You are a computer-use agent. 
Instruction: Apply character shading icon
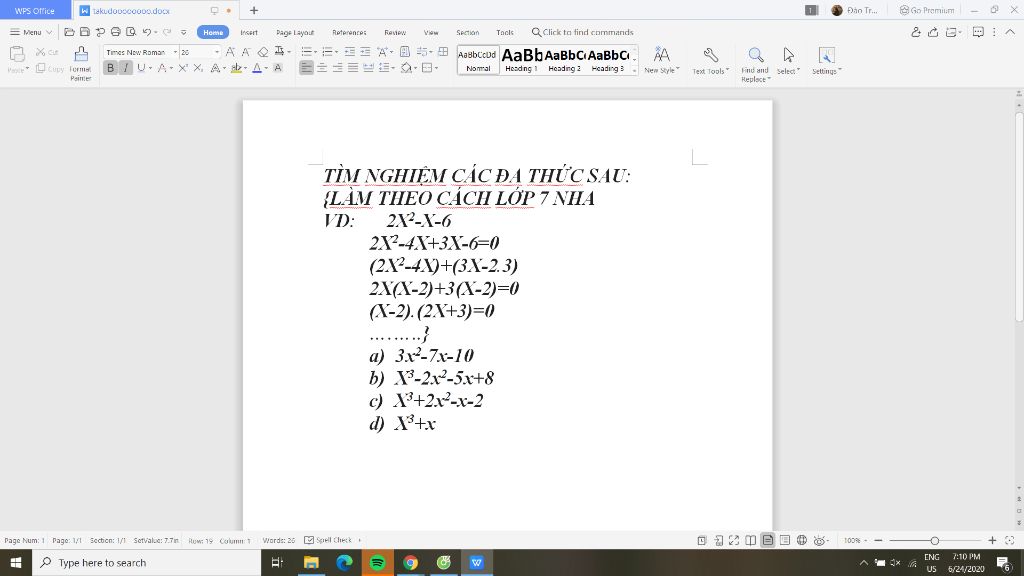[x=278, y=68]
